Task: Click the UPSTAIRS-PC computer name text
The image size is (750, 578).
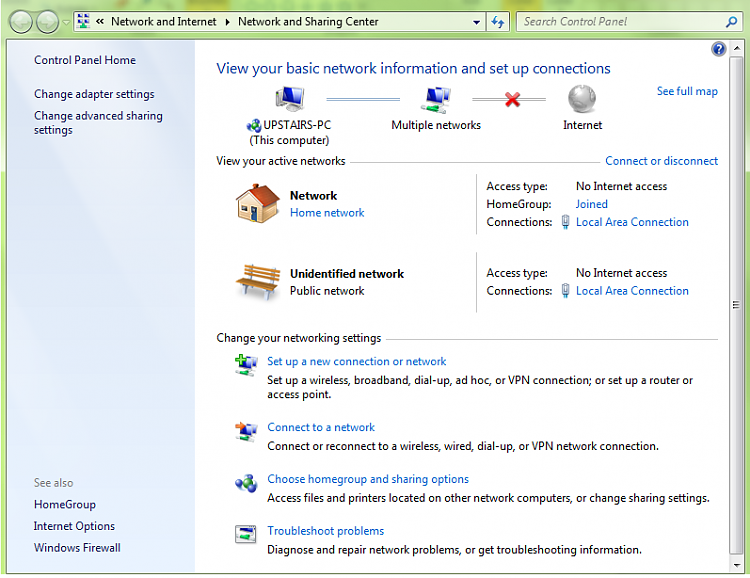Action: 297,125
